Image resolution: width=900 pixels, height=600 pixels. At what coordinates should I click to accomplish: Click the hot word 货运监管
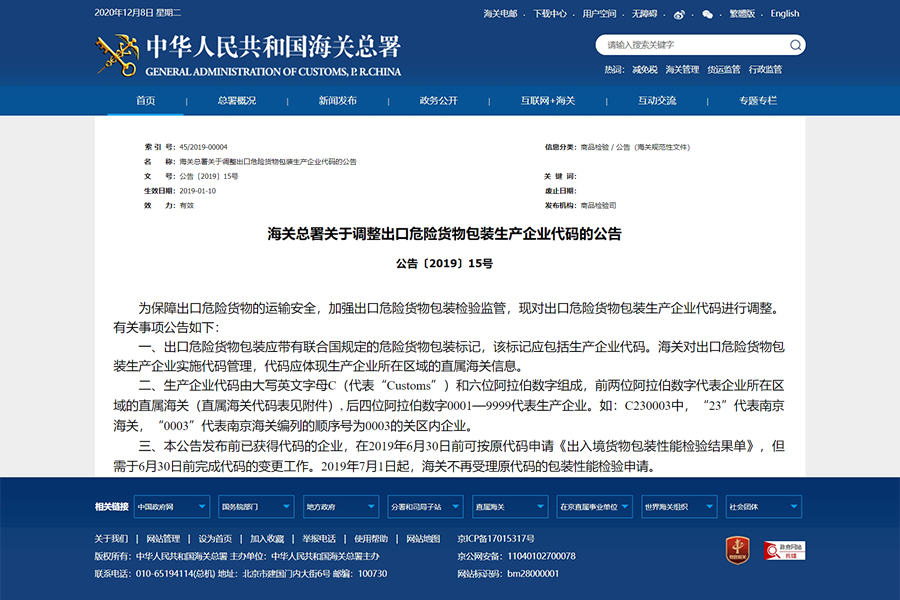pos(724,69)
